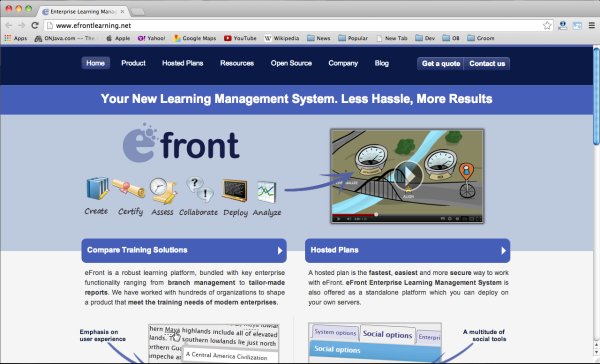Viewport: 600px width, 364px height.
Task: Click the video progress bar
Action: (x=407, y=215)
